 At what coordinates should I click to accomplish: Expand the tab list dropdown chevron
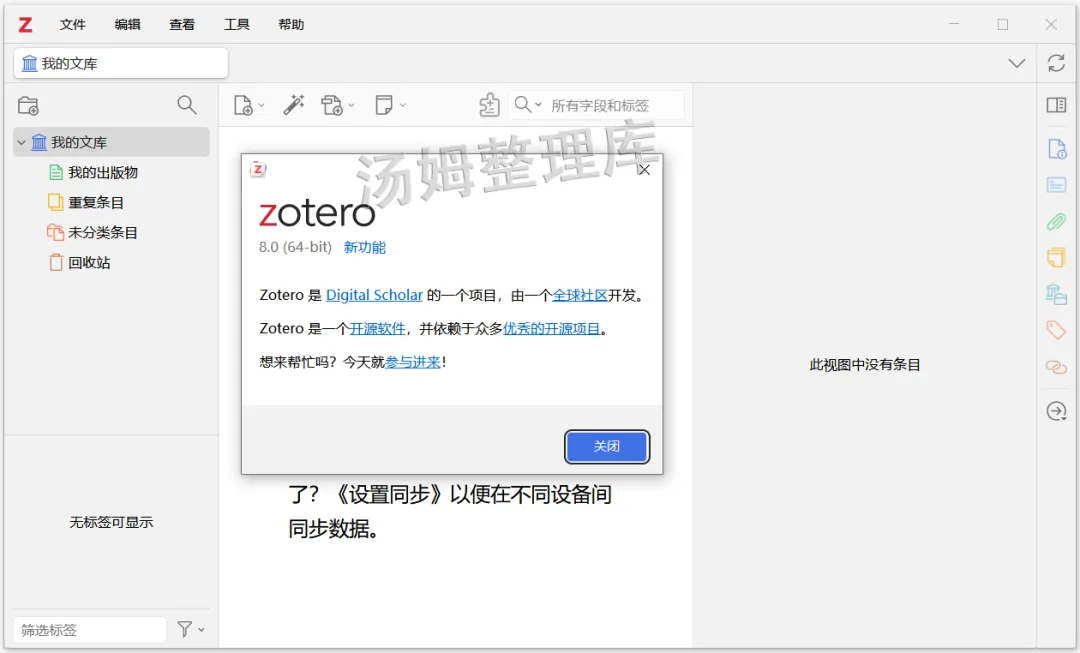(1017, 63)
